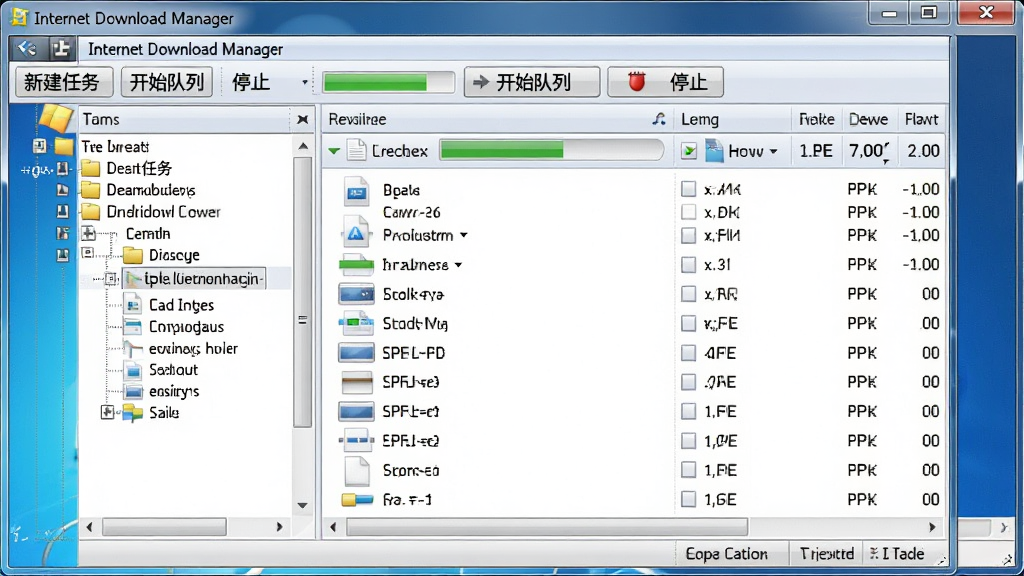Click the toolbar green progress bar
Image resolution: width=1024 pixels, height=576 pixels.
[x=389, y=82]
